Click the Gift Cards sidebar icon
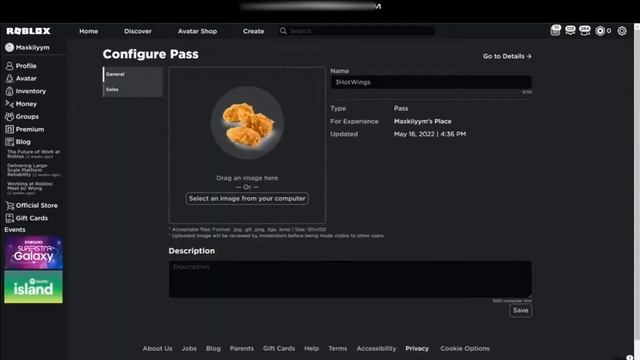Screen dimensions: 640x360 (x=9, y=218)
